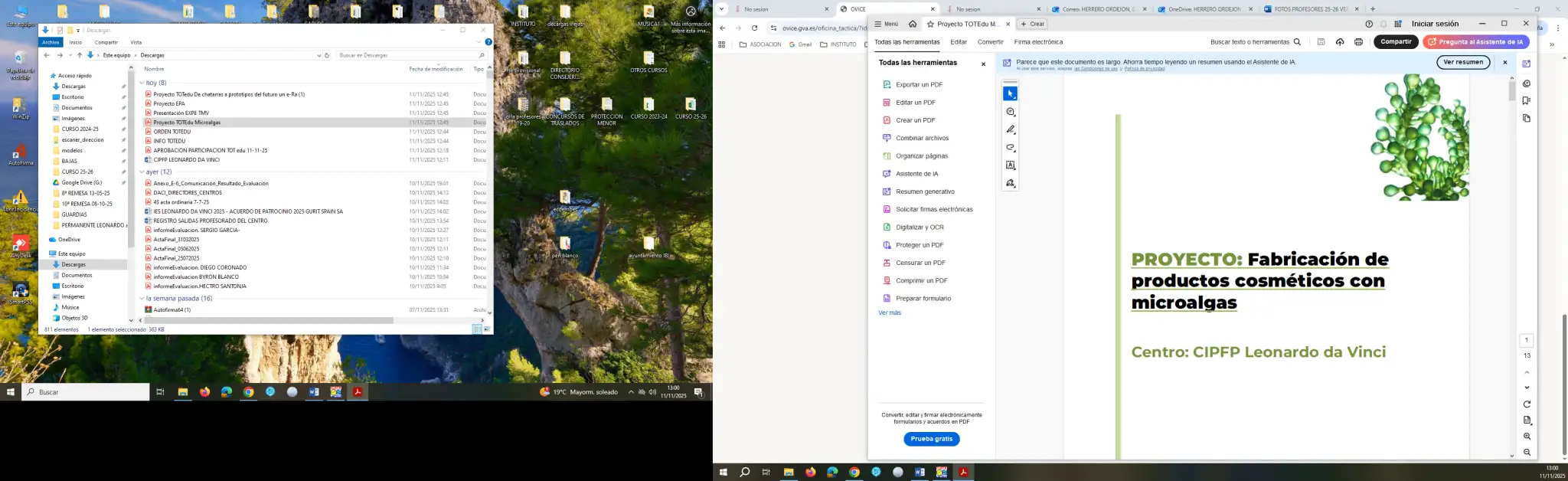
Task: Click the Ver más link
Action: coord(889,313)
